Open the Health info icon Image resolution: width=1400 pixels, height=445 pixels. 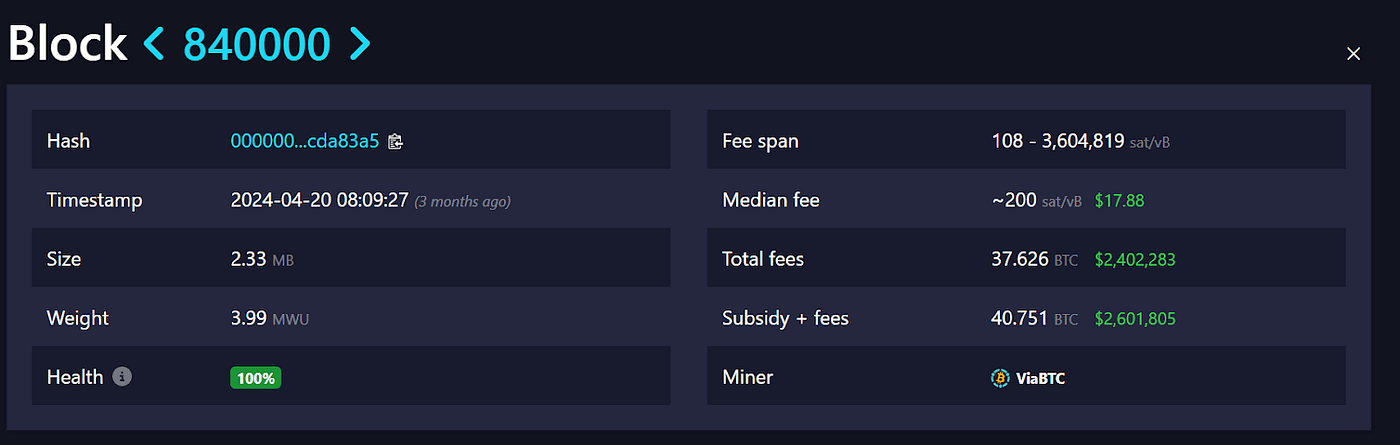tap(122, 377)
